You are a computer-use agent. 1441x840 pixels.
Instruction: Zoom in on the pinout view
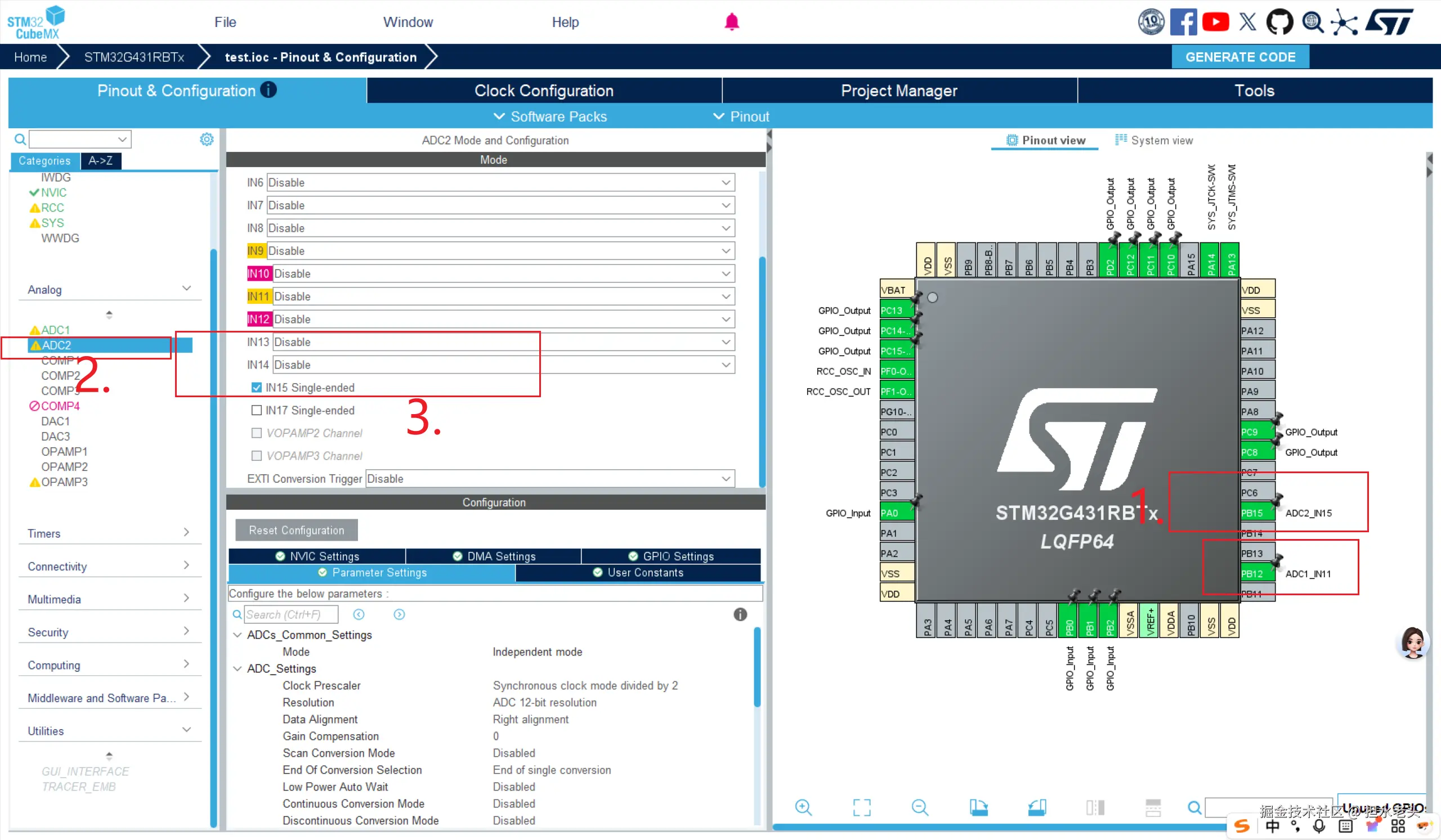coord(803,807)
